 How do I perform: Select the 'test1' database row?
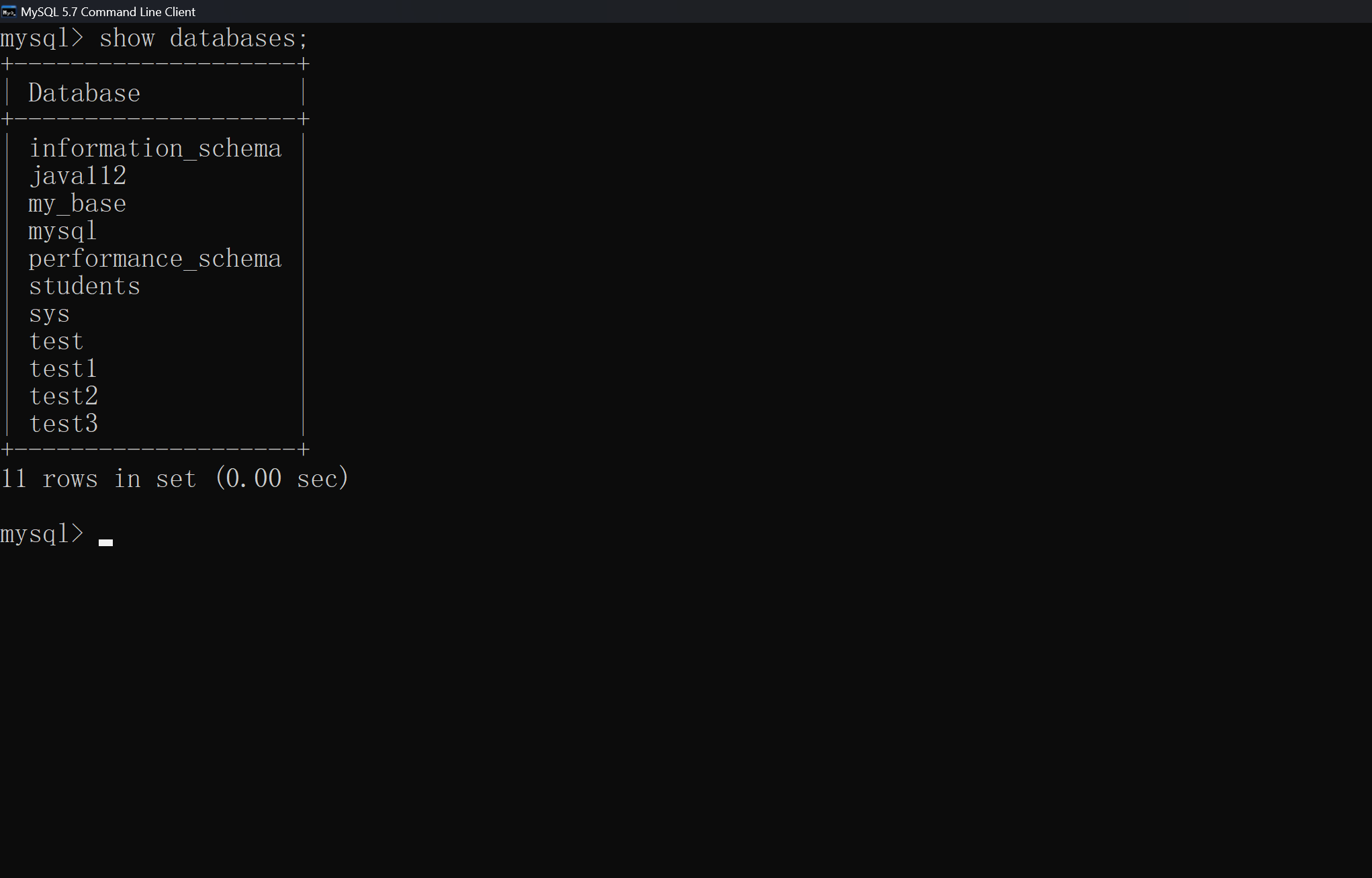point(63,369)
